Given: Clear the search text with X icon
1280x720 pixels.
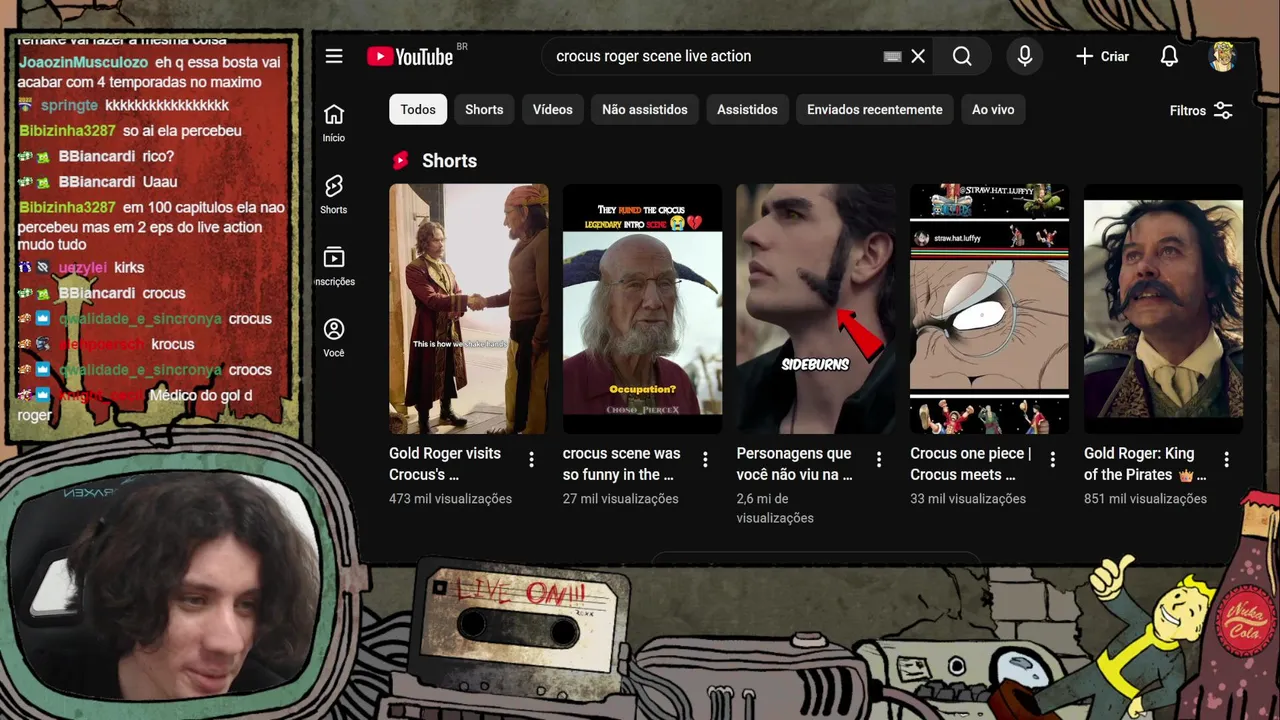Looking at the screenshot, I should pos(918,57).
